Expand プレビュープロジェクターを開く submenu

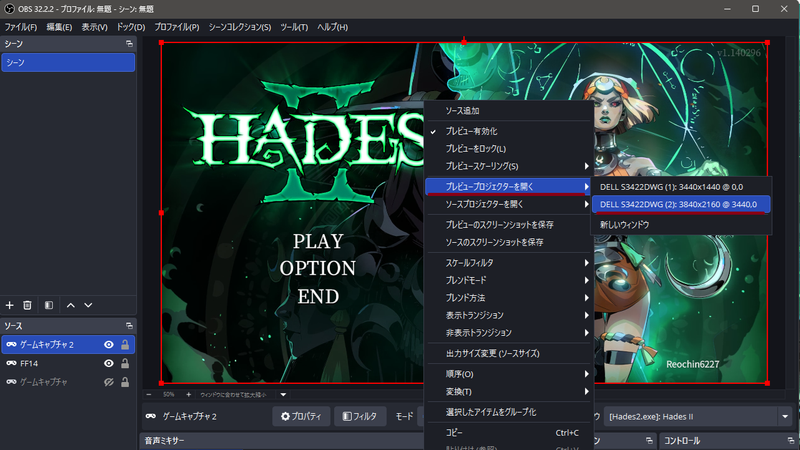coord(509,186)
